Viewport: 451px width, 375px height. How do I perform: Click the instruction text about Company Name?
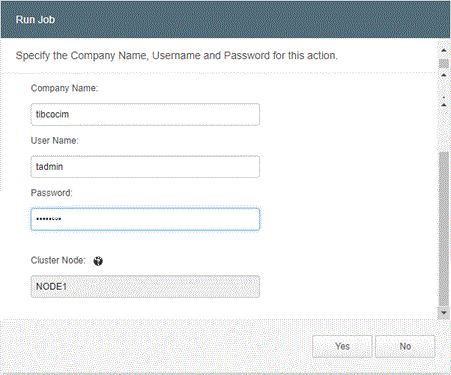pos(177,55)
